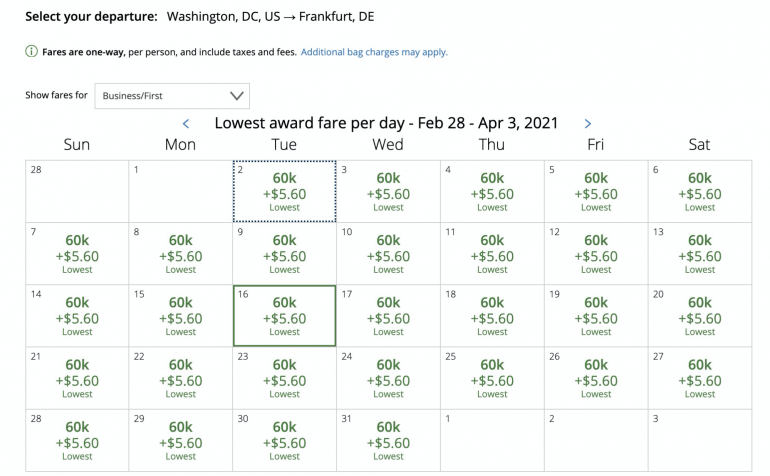Select Tuesday March 2 award fare

pos(284,192)
